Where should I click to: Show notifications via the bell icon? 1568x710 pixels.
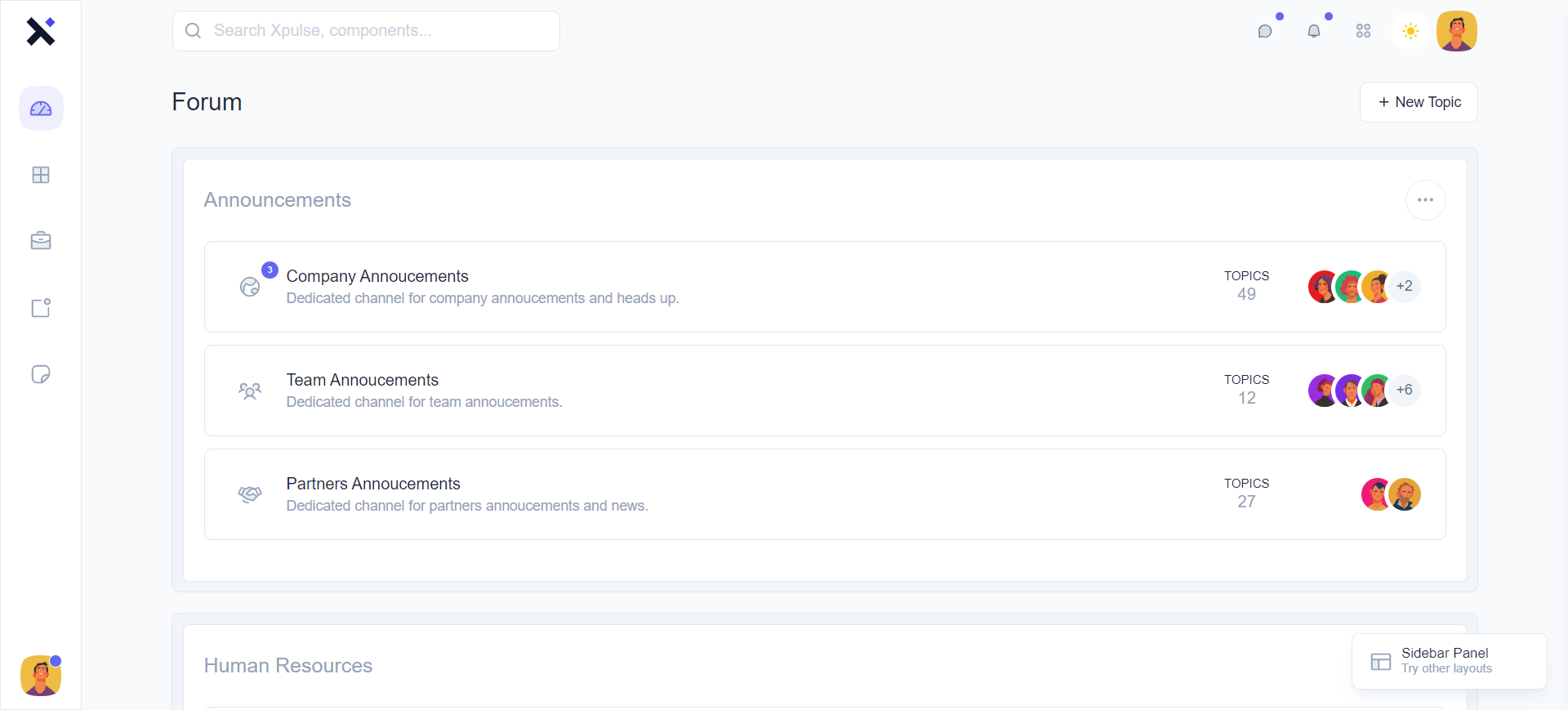point(1314,31)
